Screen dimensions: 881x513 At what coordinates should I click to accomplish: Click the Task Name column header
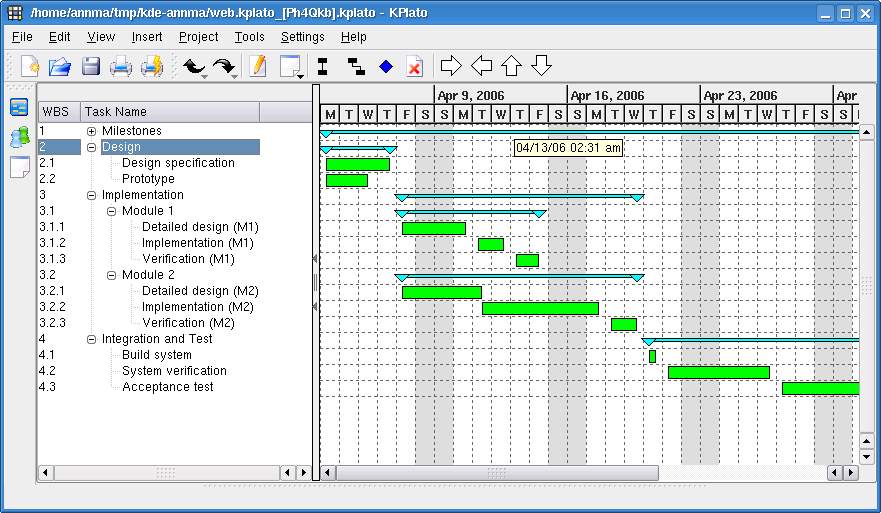tap(170, 112)
